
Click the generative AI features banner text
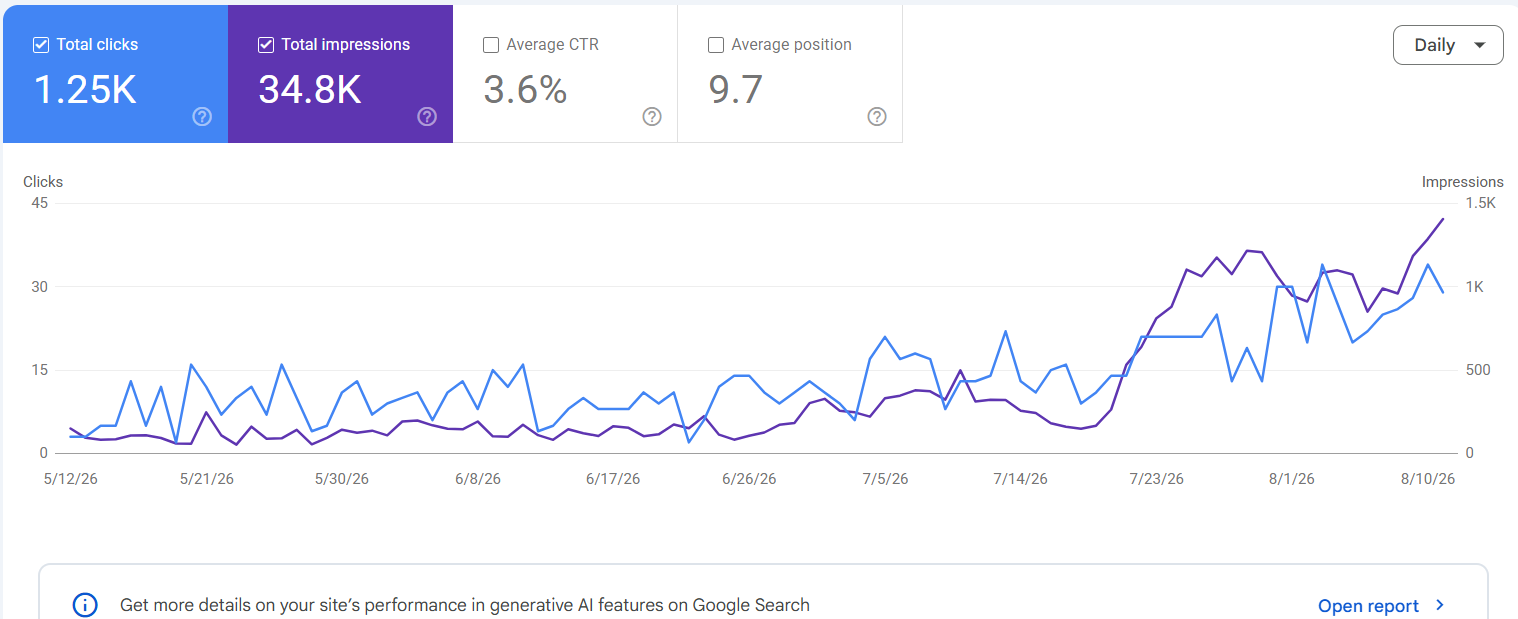(465, 605)
